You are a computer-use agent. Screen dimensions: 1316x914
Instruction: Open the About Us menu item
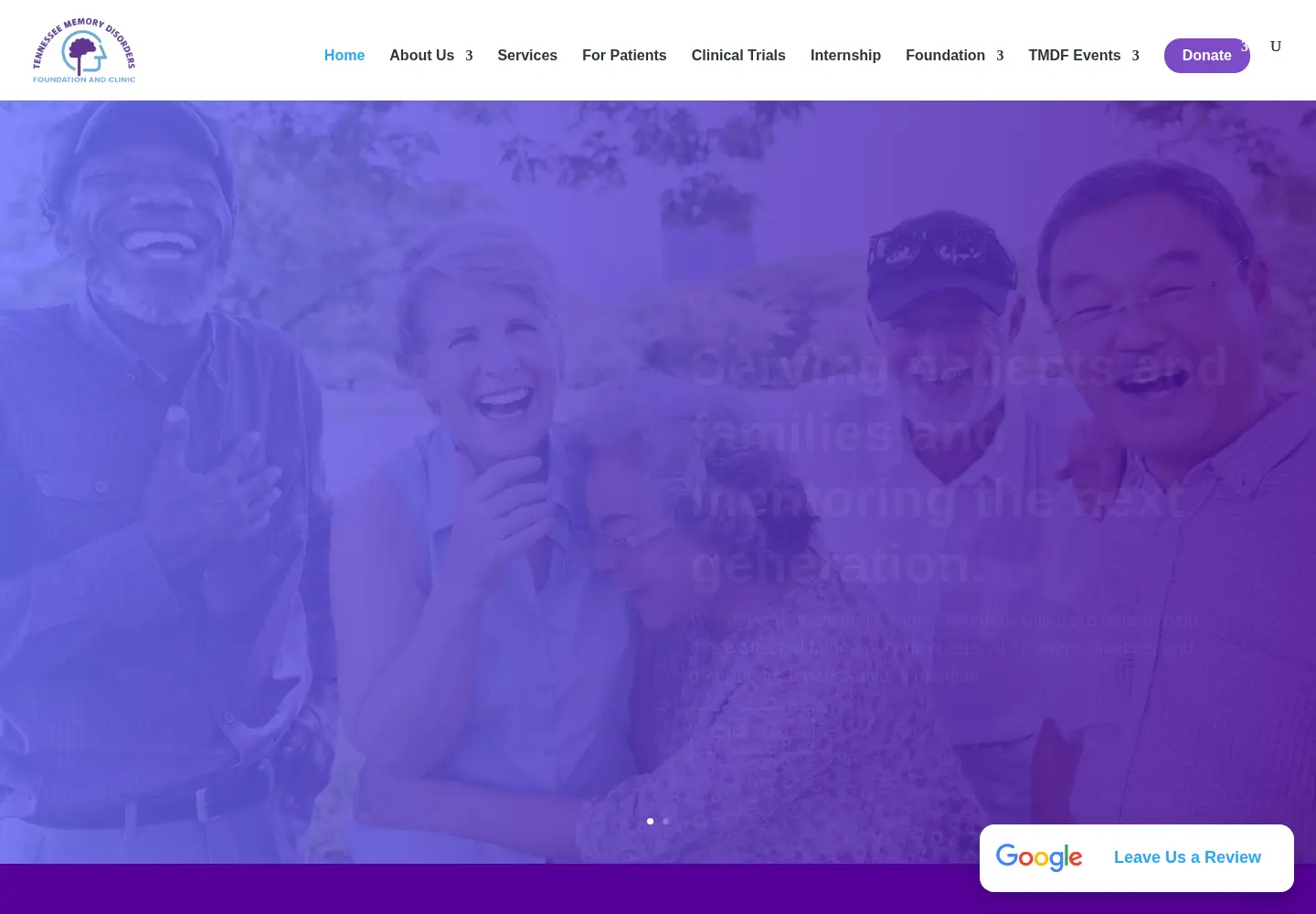point(422,56)
